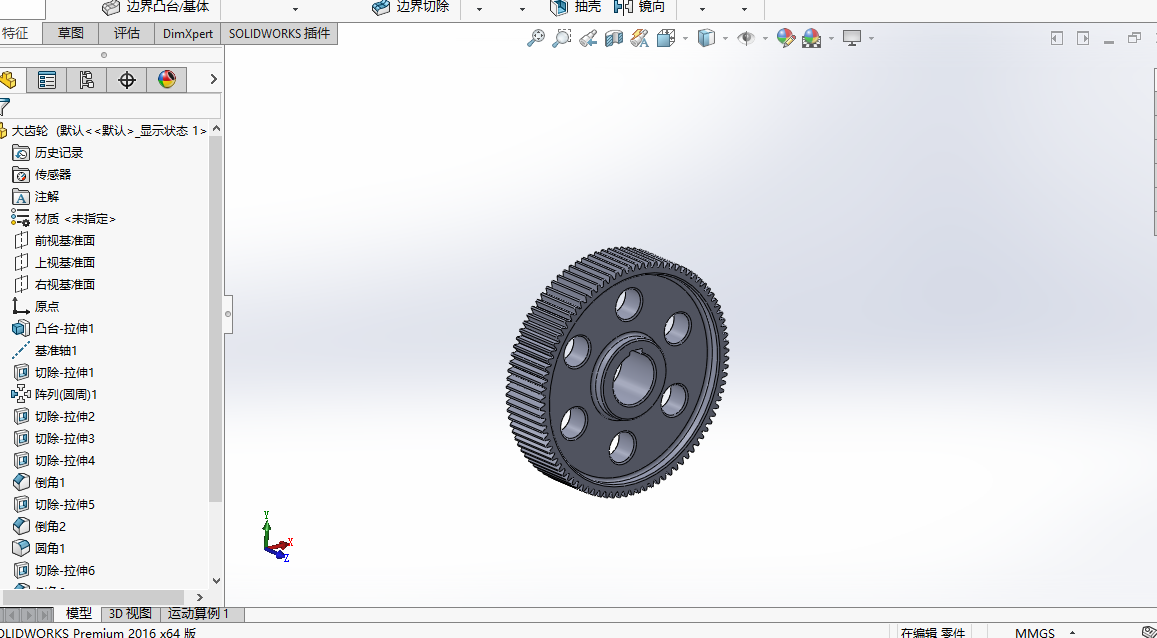Click the feature tree vertical scrollbar thumb
Screen dimensions: 1157x638
[215, 319]
